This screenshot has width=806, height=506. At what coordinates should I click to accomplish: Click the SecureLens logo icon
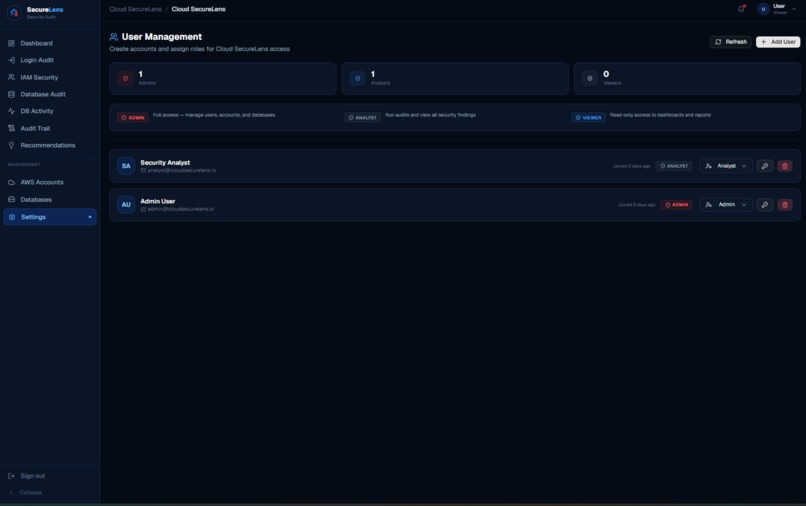(x=14, y=12)
